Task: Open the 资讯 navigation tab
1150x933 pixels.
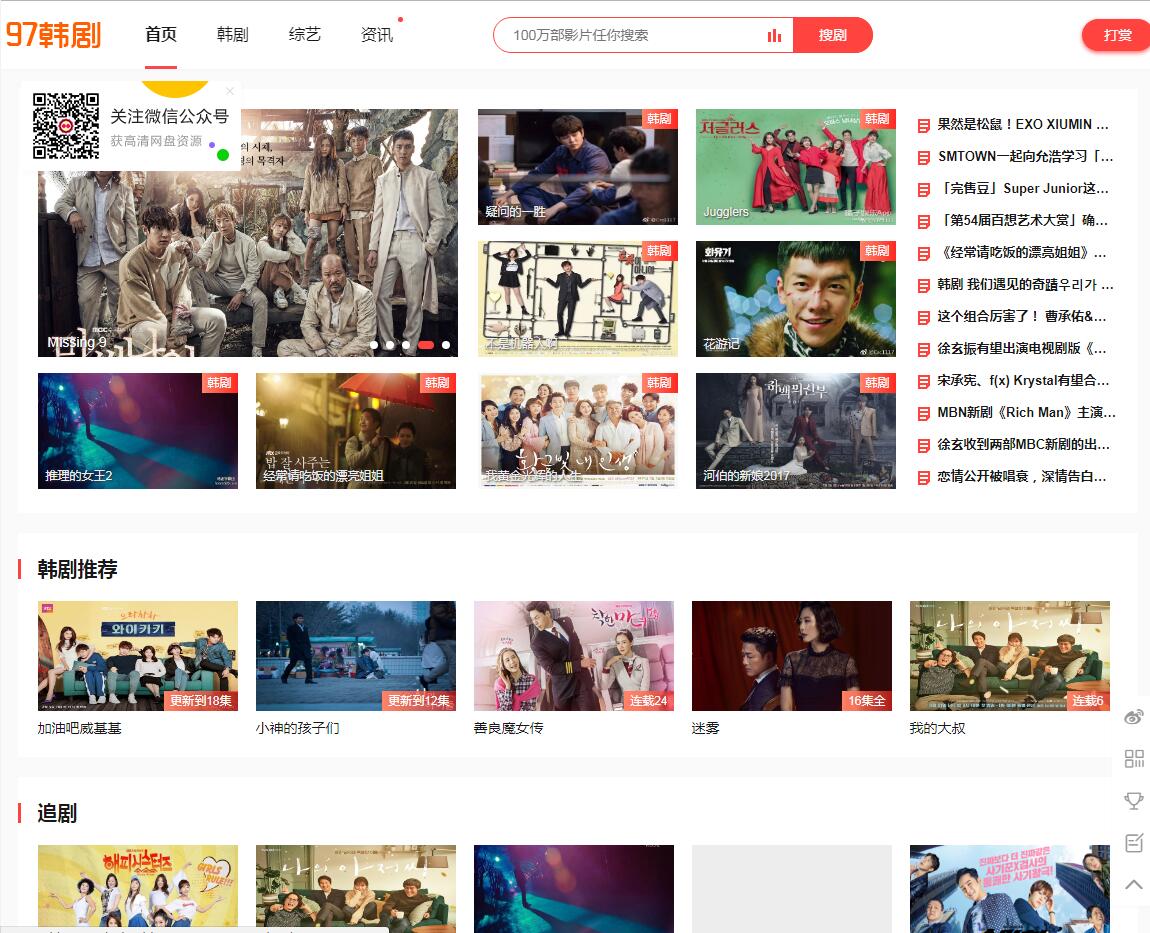Action: click(x=377, y=34)
